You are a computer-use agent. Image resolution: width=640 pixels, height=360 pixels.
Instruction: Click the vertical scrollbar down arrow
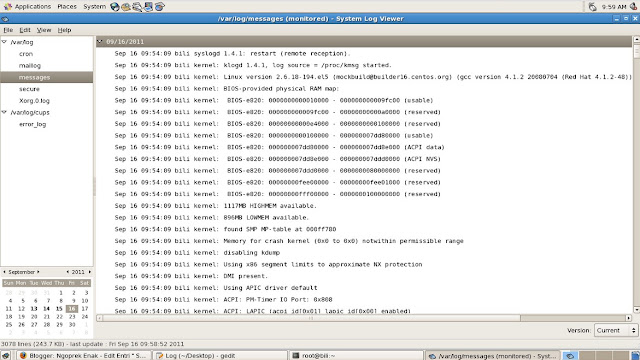tap(636, 310)
